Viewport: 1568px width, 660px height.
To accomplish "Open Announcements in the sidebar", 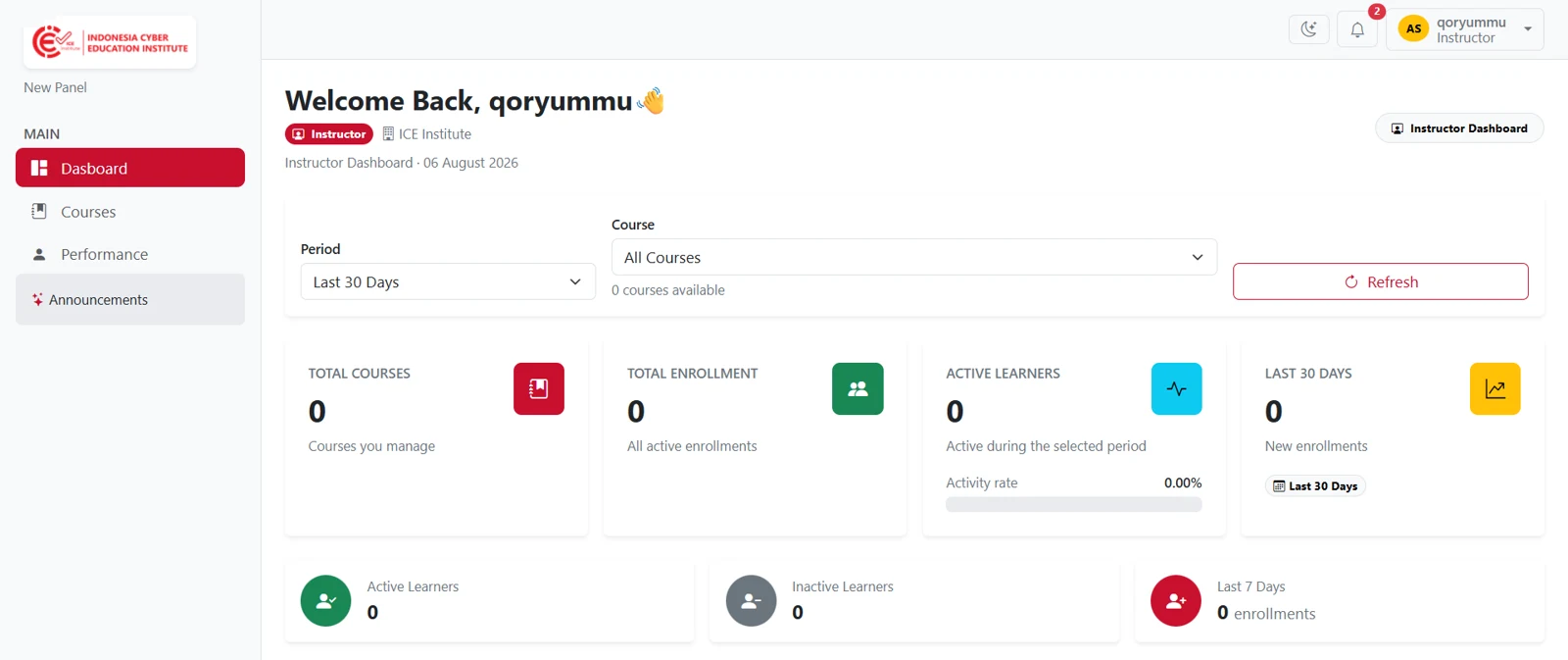I will pyautogui.click(x=130, y=299).
